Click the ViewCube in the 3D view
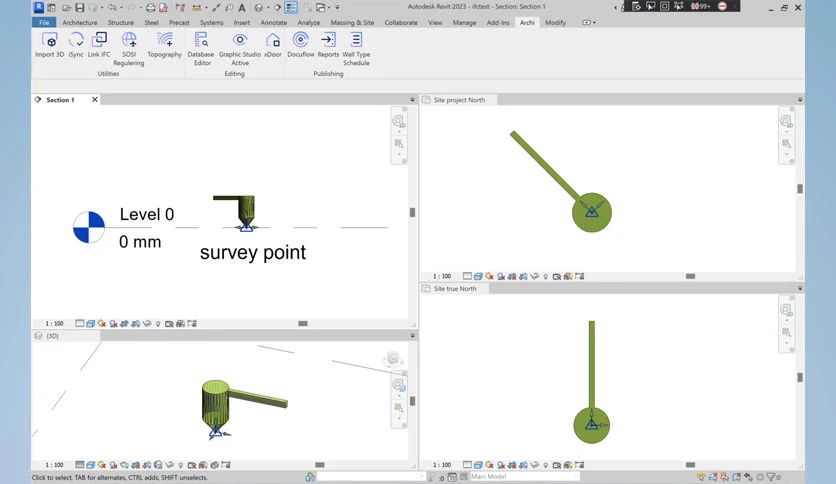Screen dimensions: 836x484 coord(393,359)
